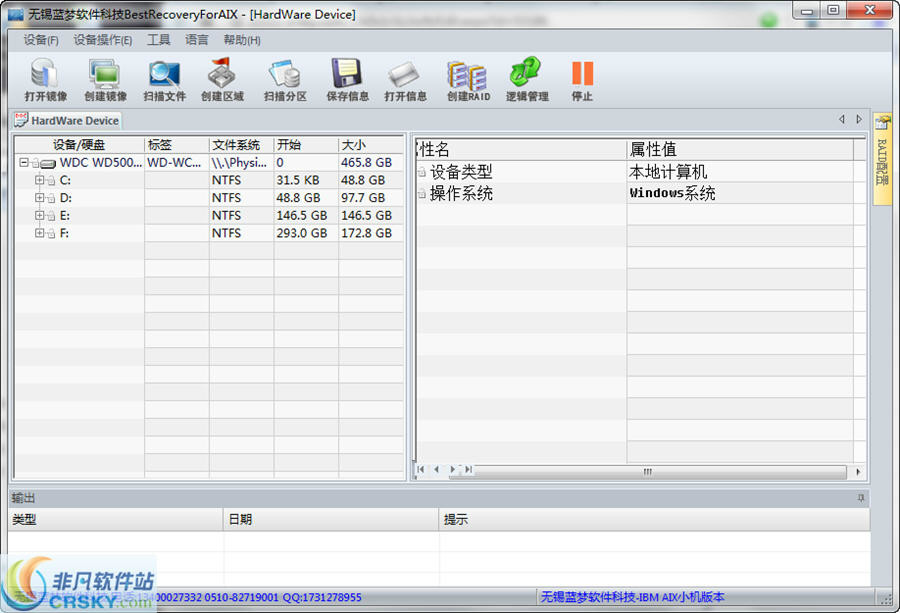Open the 创建RAID tool
Screen dimensions: 900x613
coord(467,79)
